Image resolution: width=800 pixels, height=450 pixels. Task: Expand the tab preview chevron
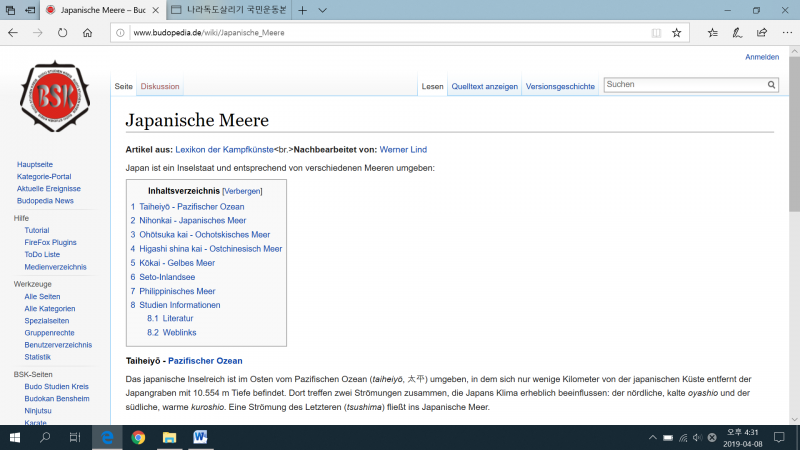point(322,10)
